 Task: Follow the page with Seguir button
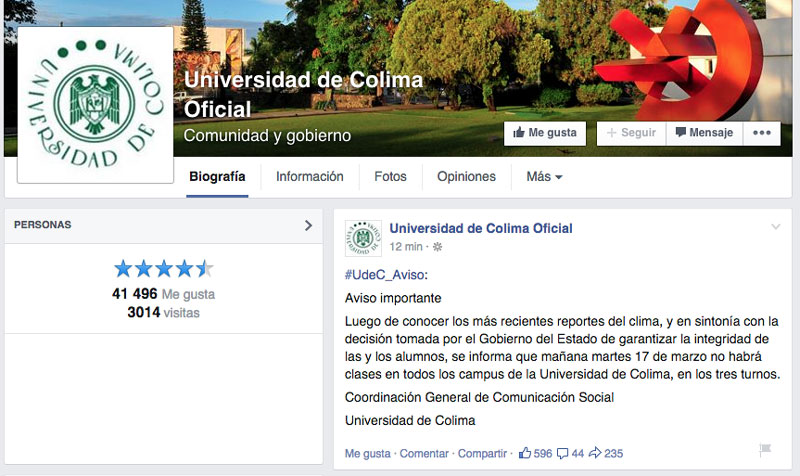click(x=631, y=133)
